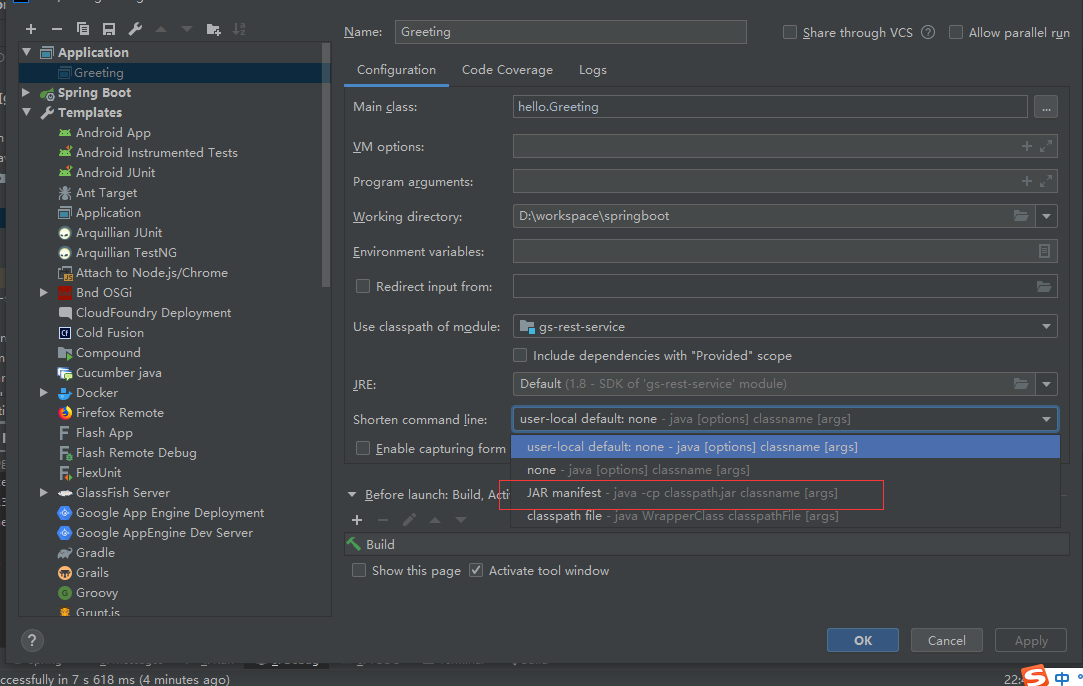Viewport: 1083px width, 686px height.
Task: Enable Show this page checkbox
Action: point(358,571)
